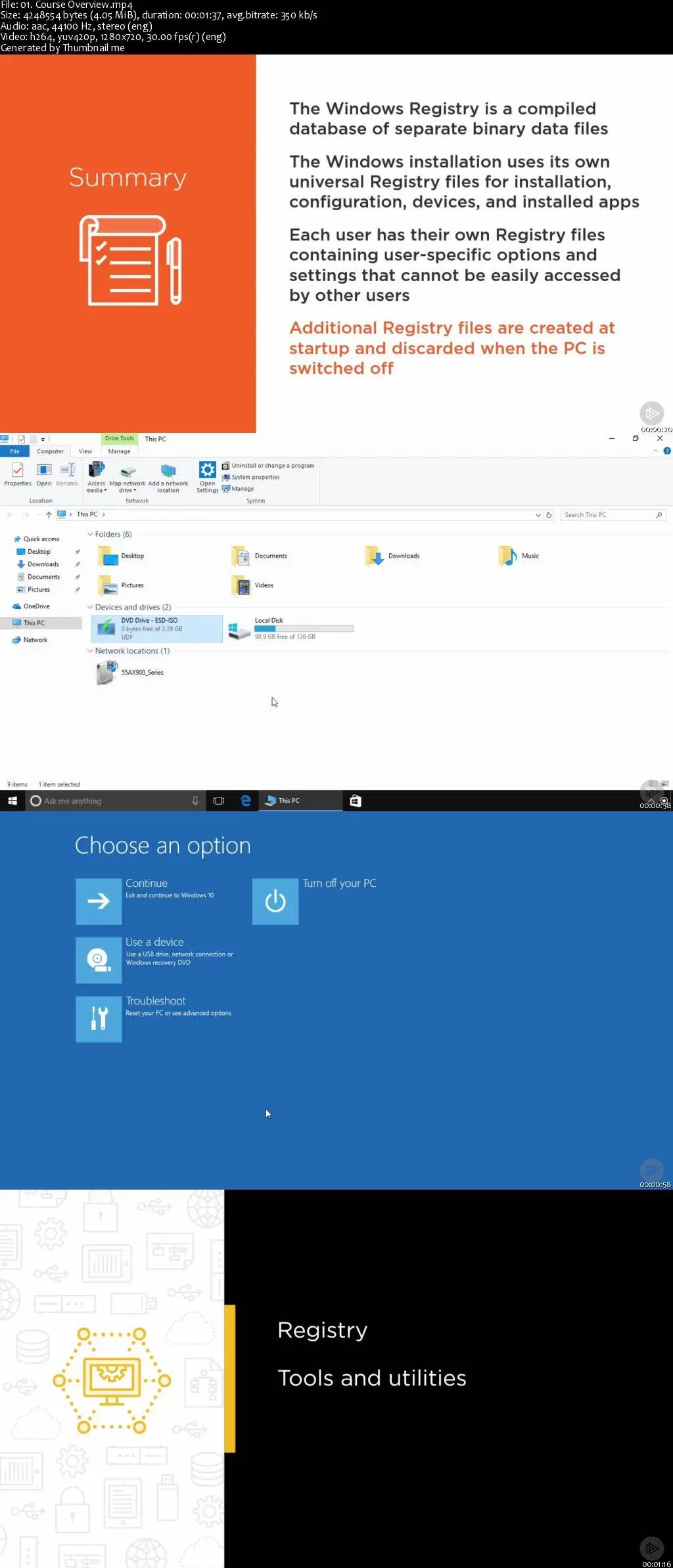Click Turn off your PC tile
The width and height of the screenshot is (673, 1568).
point(275,901)
